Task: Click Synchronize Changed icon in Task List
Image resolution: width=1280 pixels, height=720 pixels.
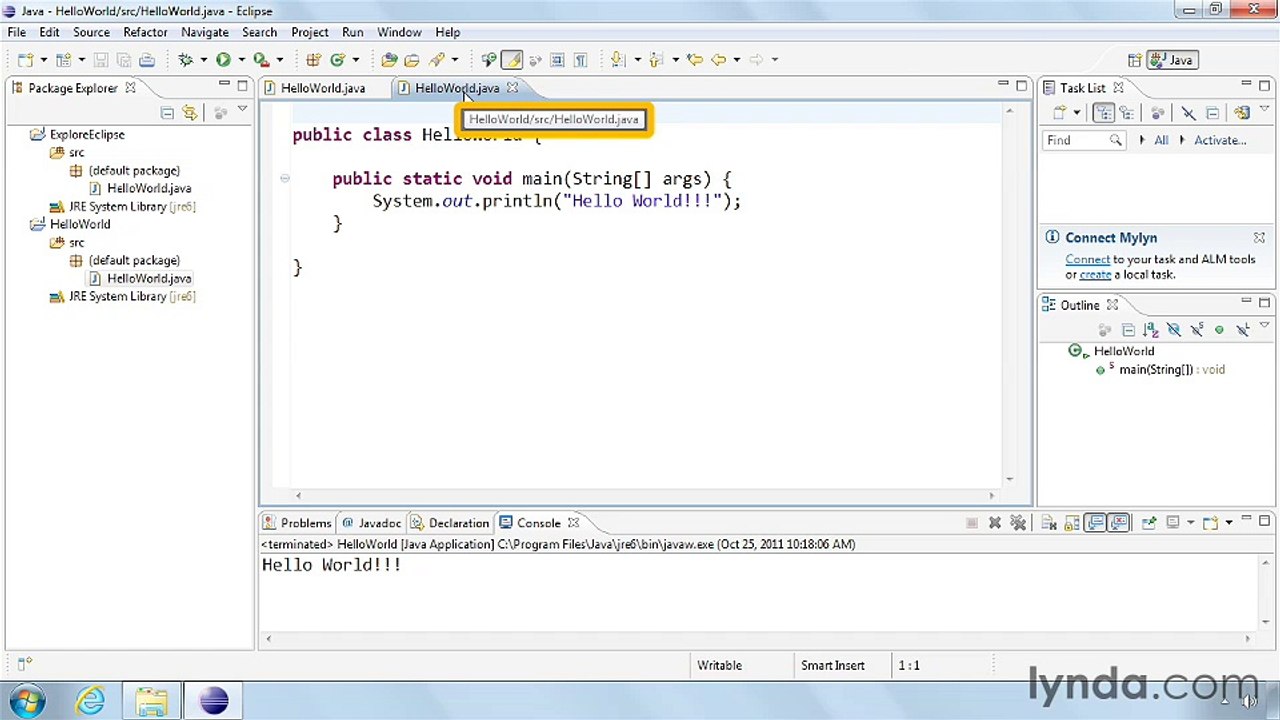Action: pos(1241,113)
